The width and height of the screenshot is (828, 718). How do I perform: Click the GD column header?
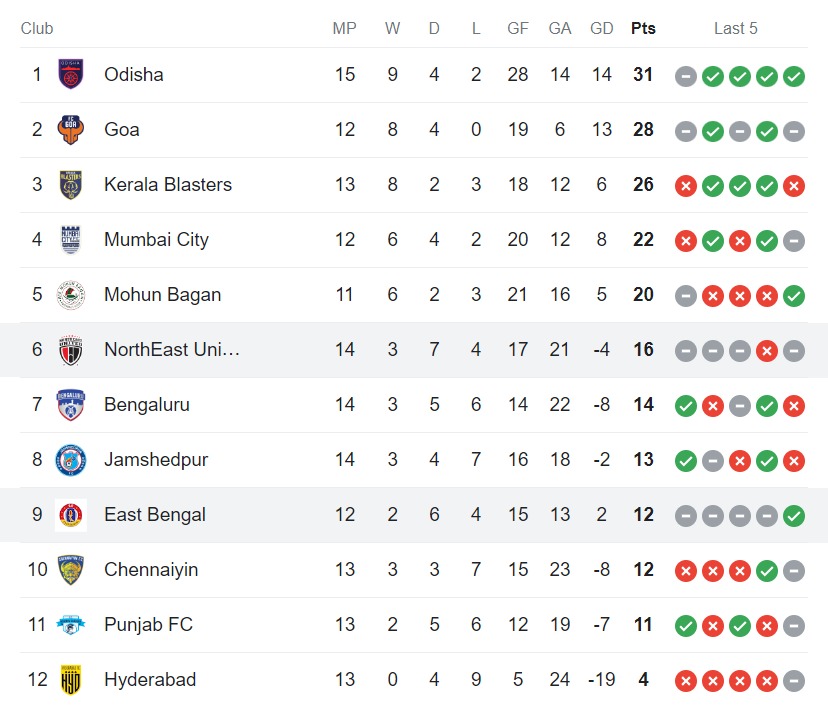pyautogui.click(x=601, y=28)
